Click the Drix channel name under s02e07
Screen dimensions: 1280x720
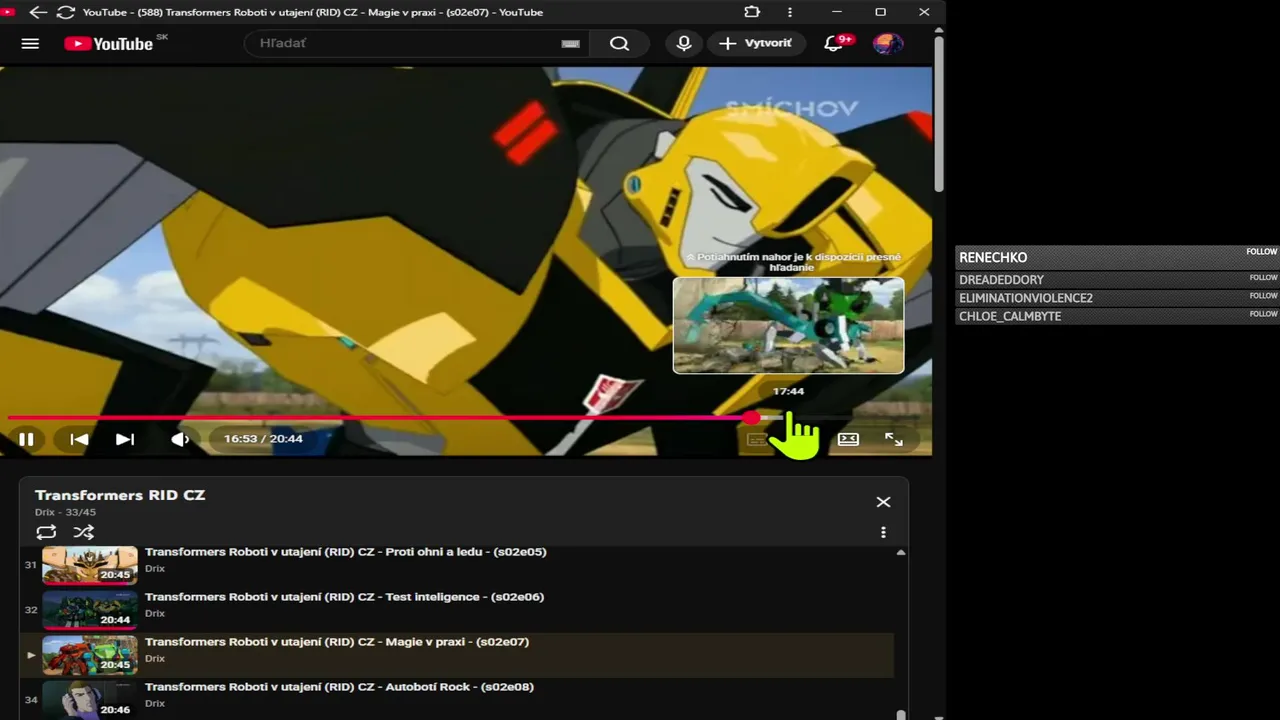(155, 659)
